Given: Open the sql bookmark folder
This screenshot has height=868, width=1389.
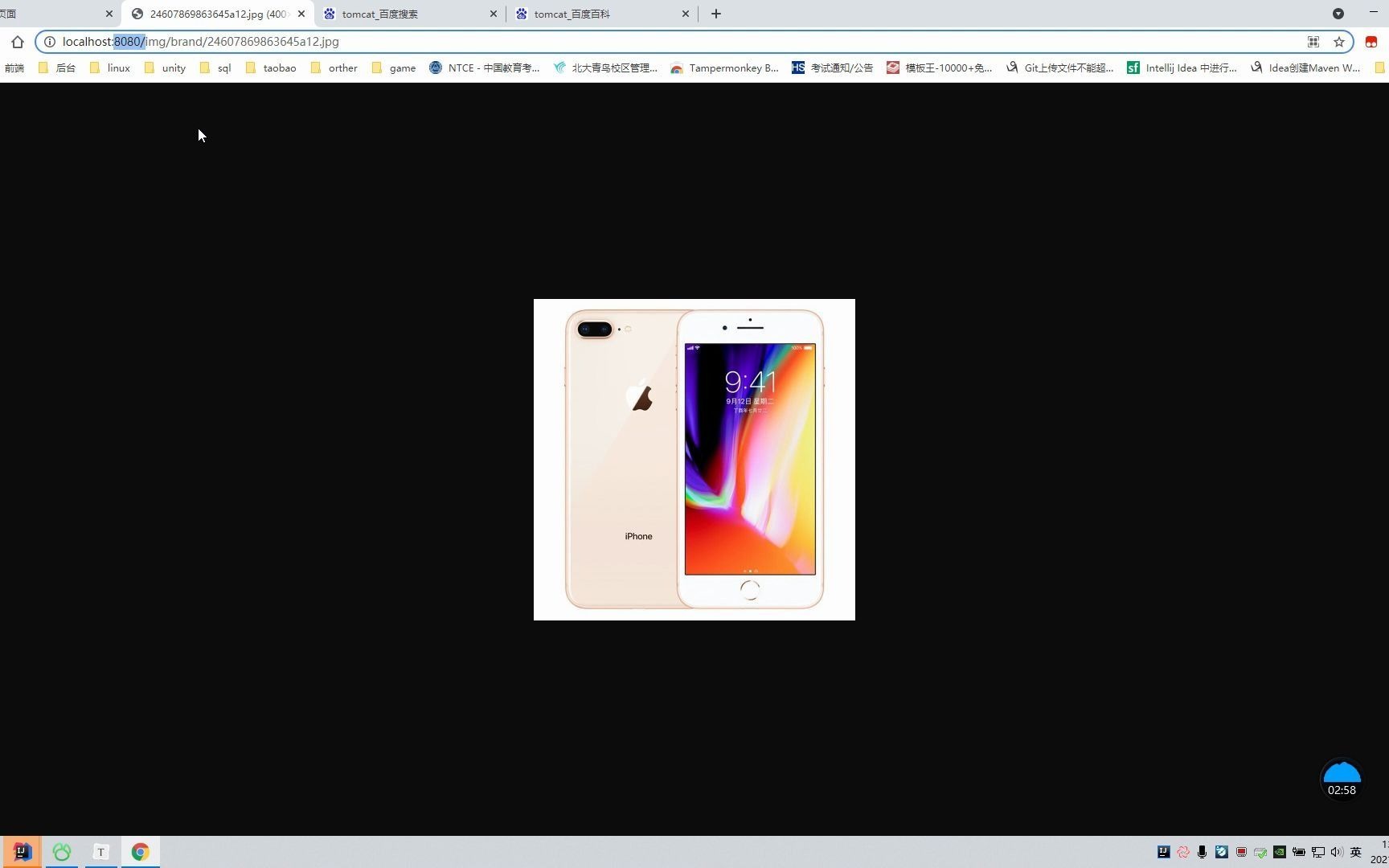Looking at the screenshot, I should tap(215, 68).
